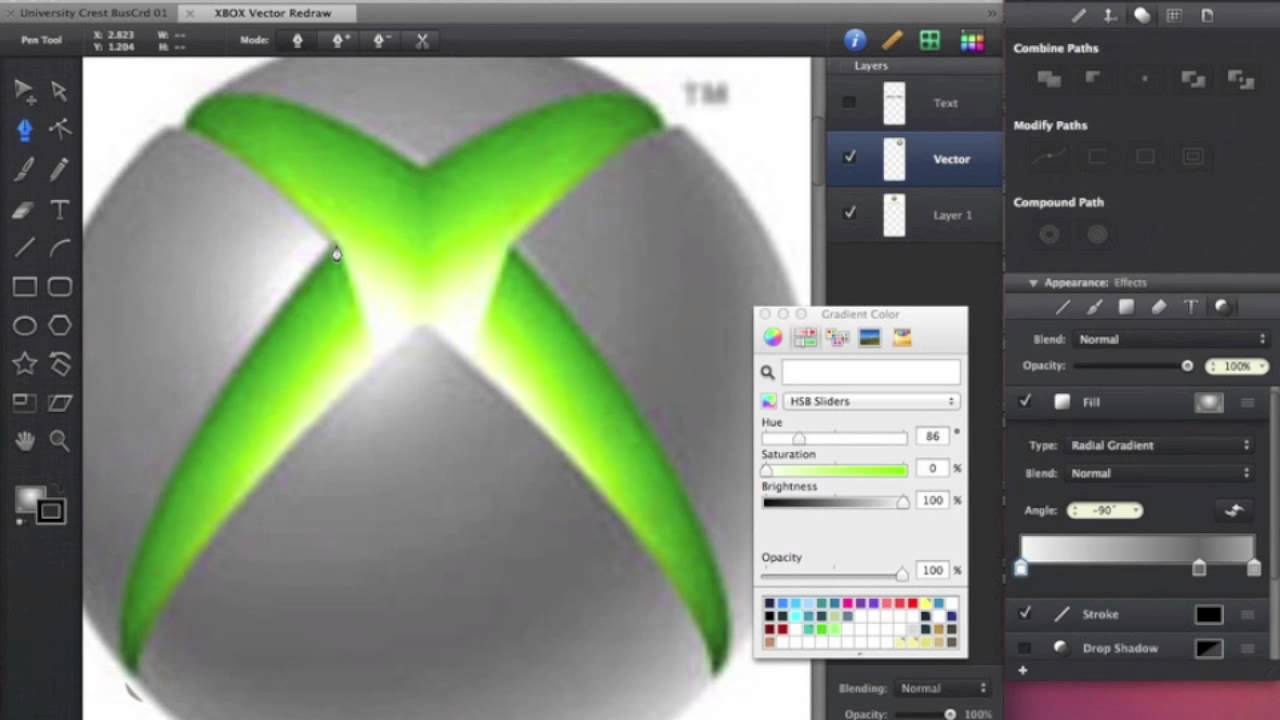The height and width of the screenshot is (720, 1280).
Task: Open the HSB Sliders dropdown
Action: [x=871, y=401]
